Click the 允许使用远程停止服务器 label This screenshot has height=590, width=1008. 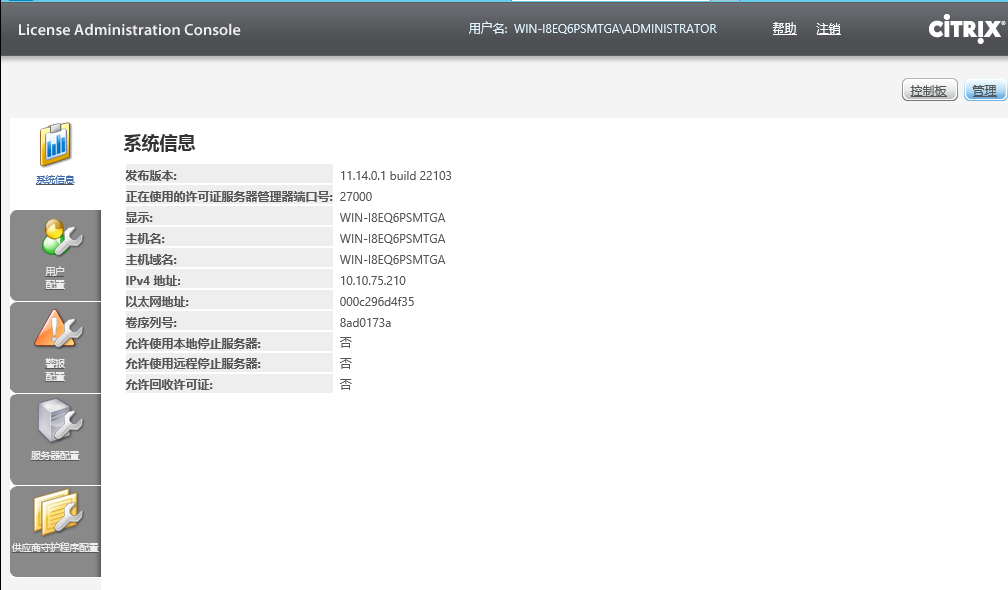tap(193, 364)
